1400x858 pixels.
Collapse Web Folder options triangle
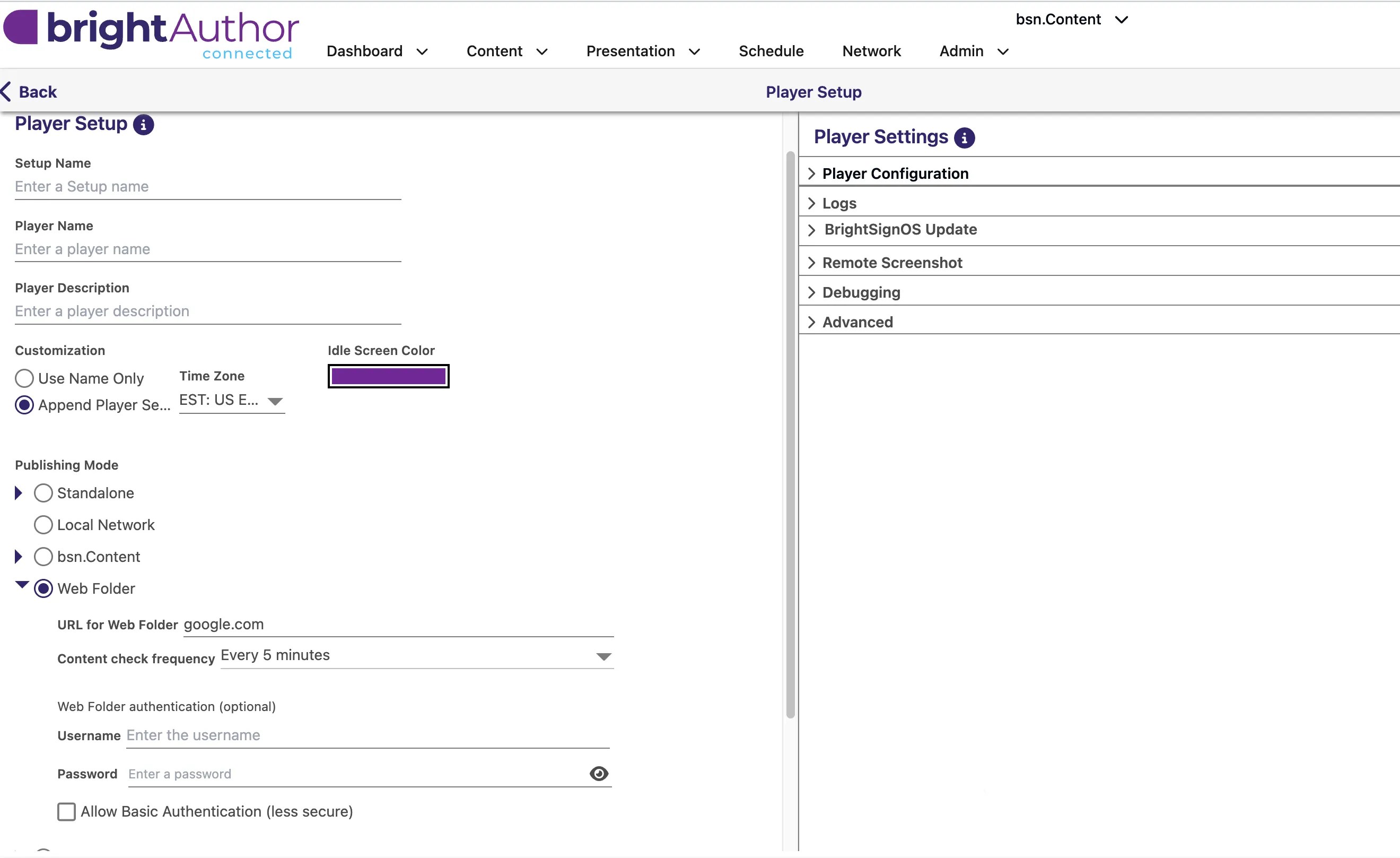coord(22,585)
